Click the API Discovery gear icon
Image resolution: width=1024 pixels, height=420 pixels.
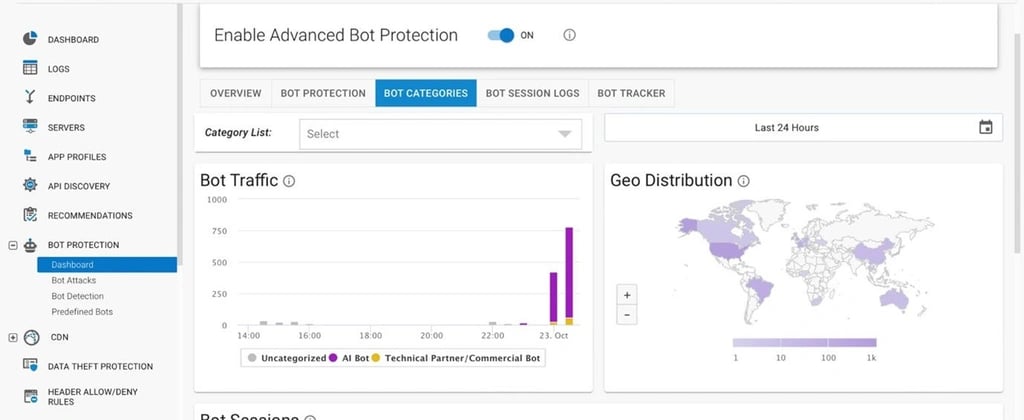(30, 186)
